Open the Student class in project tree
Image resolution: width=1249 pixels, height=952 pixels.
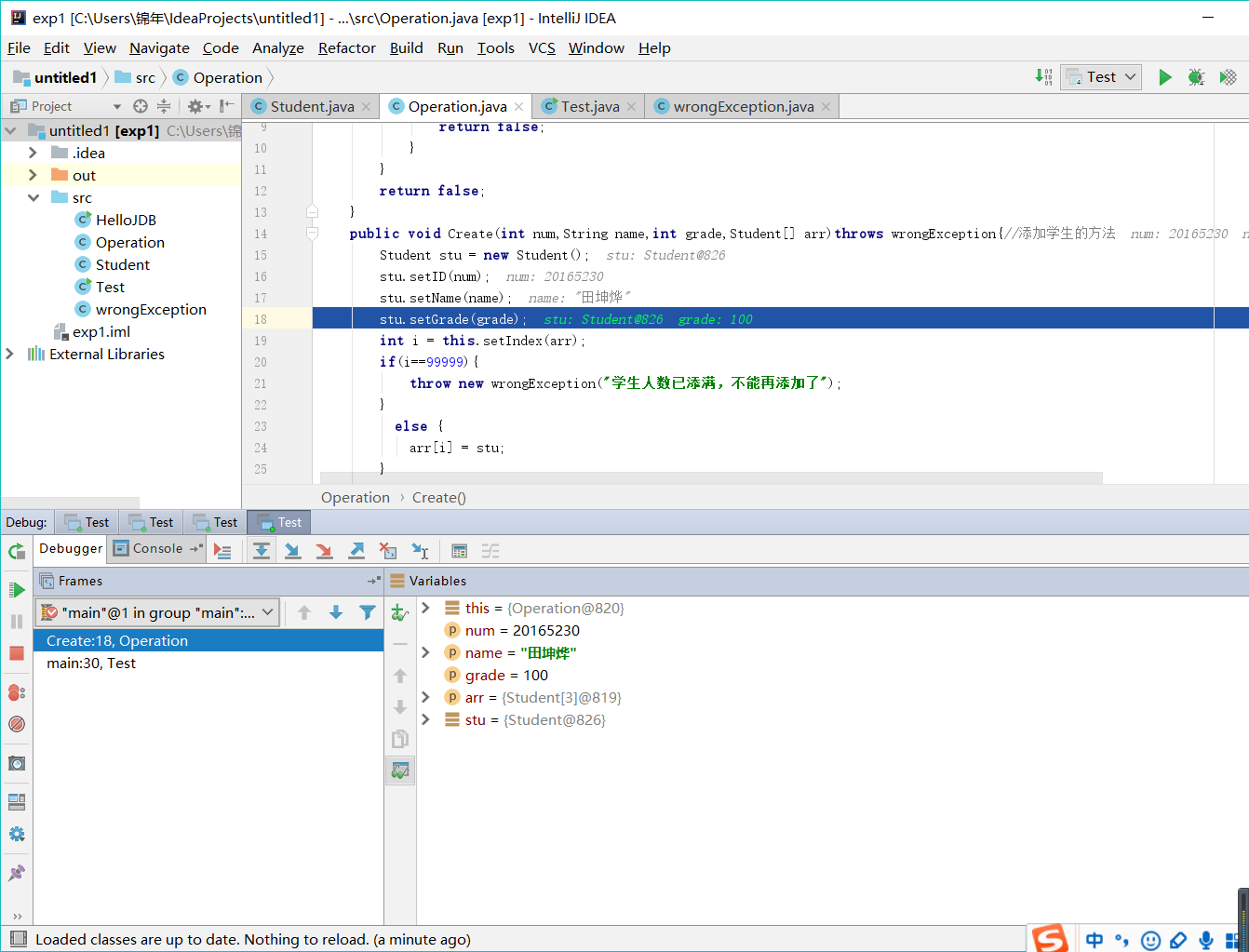click(122, 265)
